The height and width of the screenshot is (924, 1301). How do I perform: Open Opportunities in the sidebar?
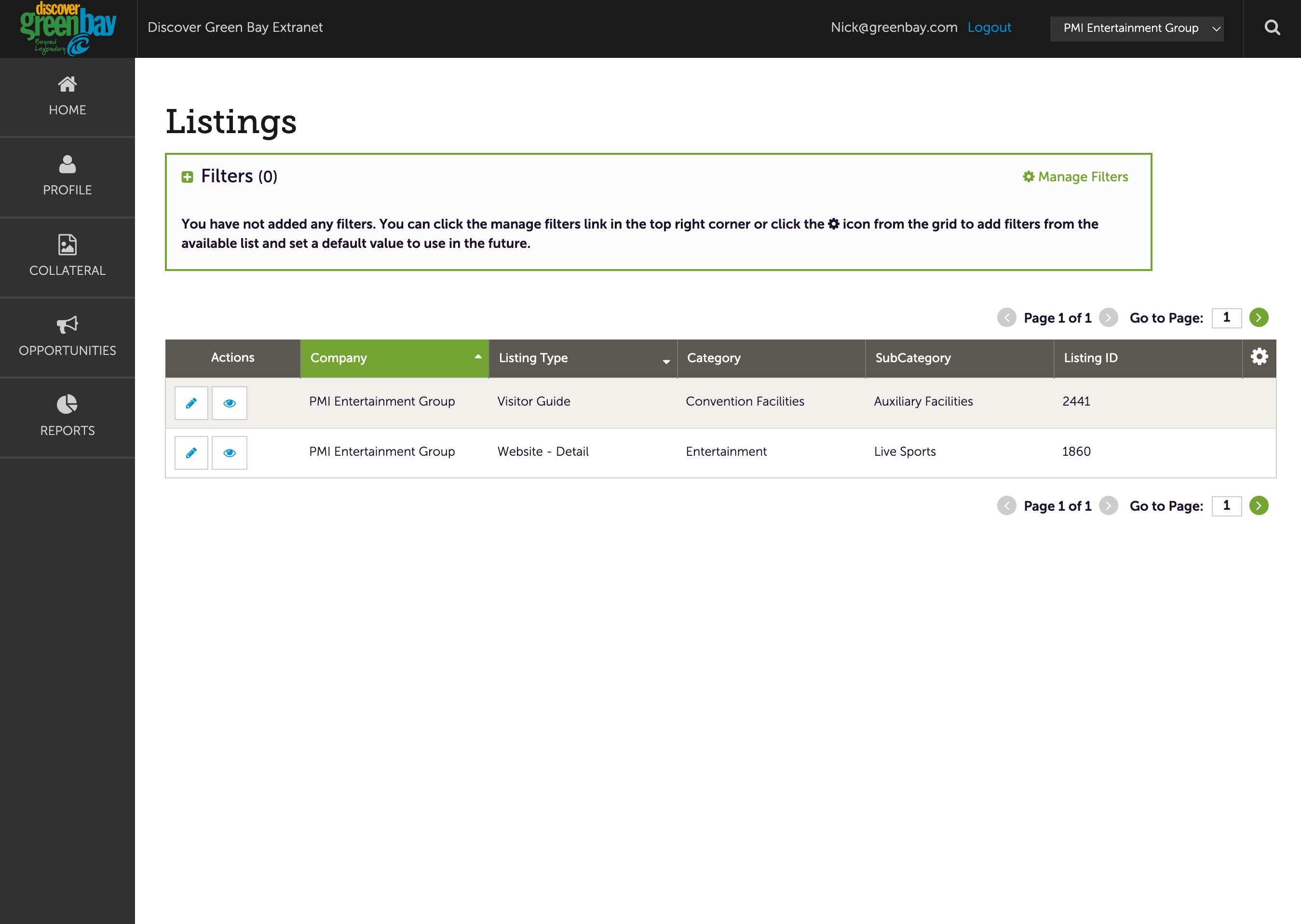(67, 337)
